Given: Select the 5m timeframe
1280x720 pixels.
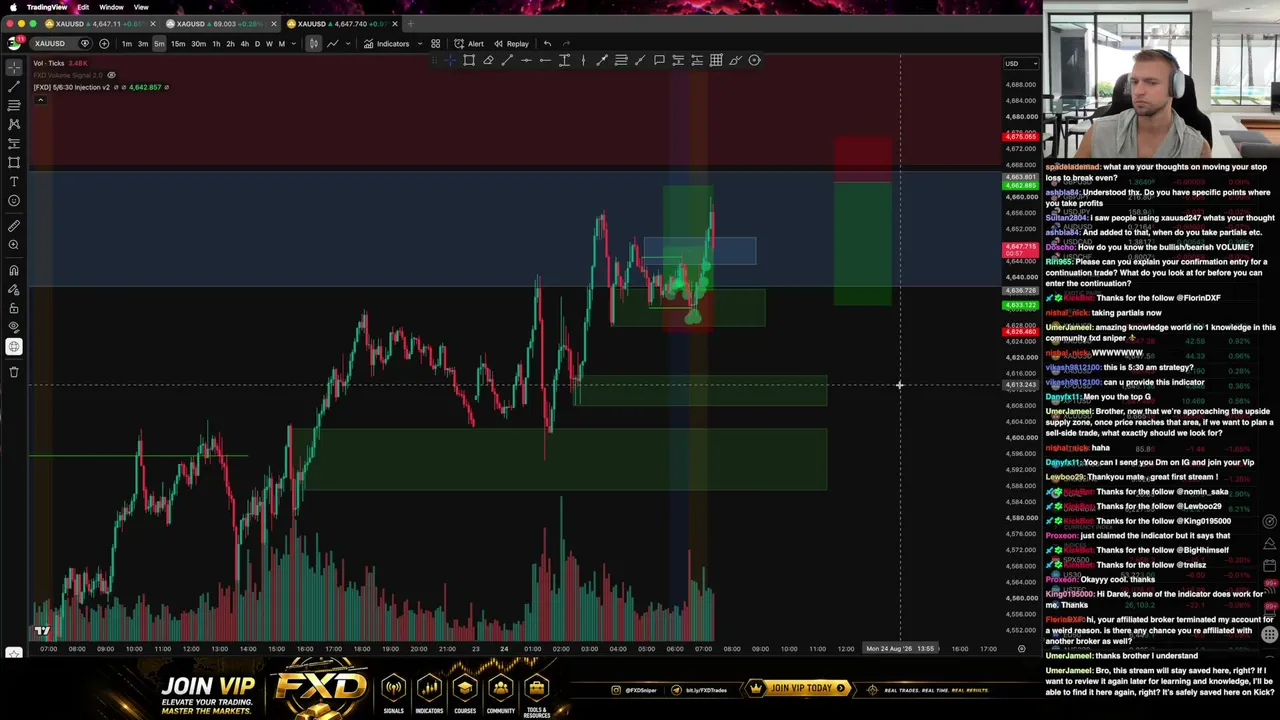Looking at the screenshot, I should click(159, 44).
